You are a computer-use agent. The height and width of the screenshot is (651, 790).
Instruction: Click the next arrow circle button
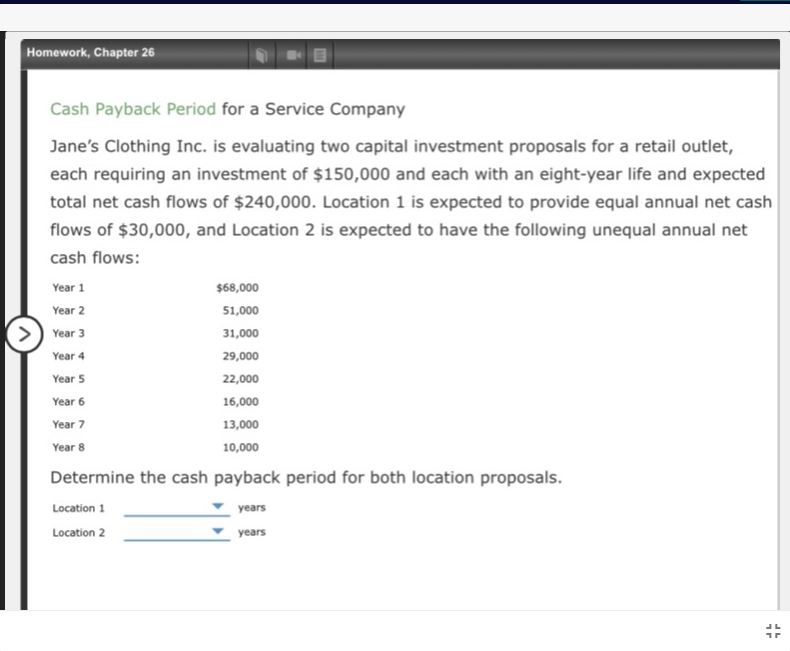coord(24,334)
